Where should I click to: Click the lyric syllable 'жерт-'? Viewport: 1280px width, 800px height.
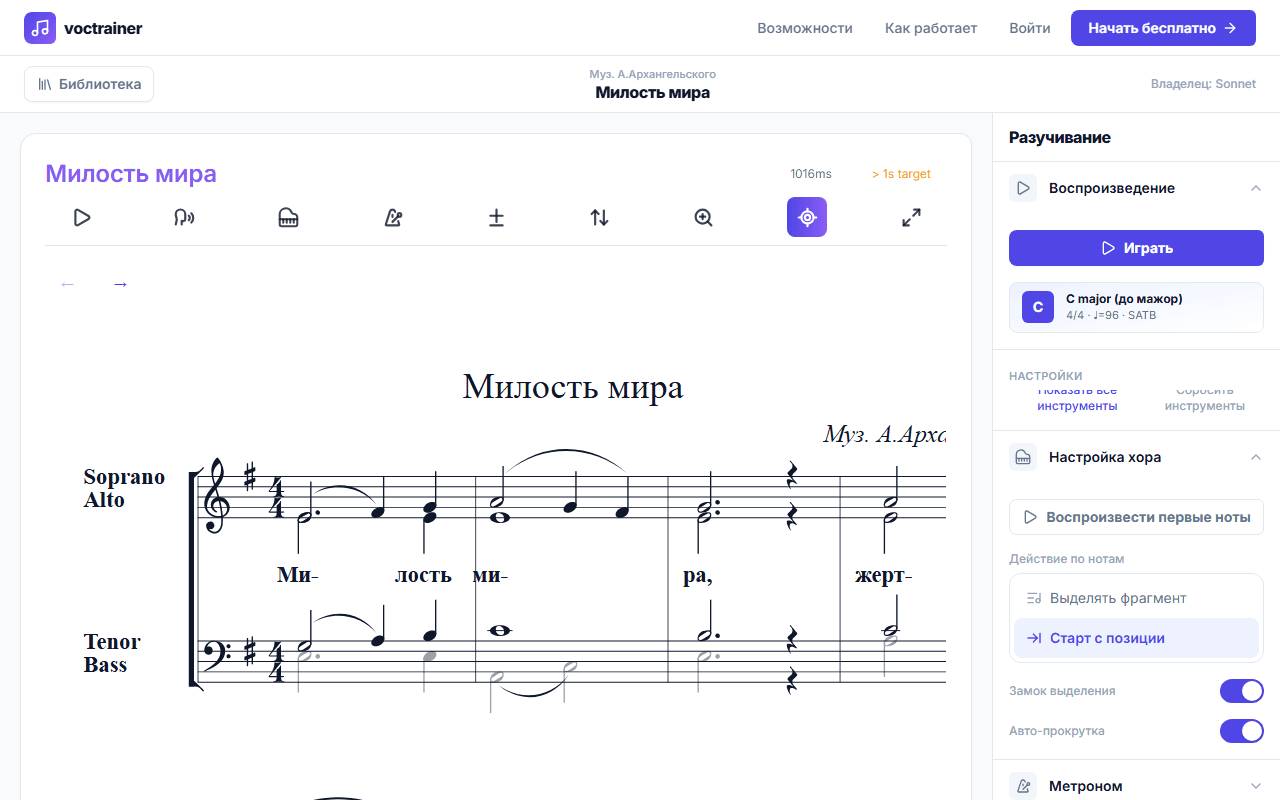point(883,576)
